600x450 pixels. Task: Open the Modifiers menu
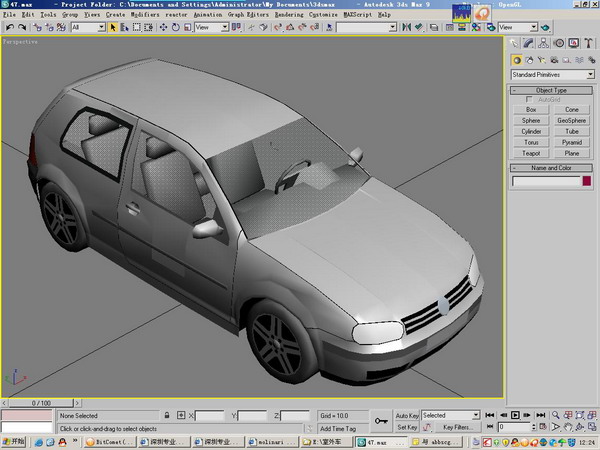[145, 16]
